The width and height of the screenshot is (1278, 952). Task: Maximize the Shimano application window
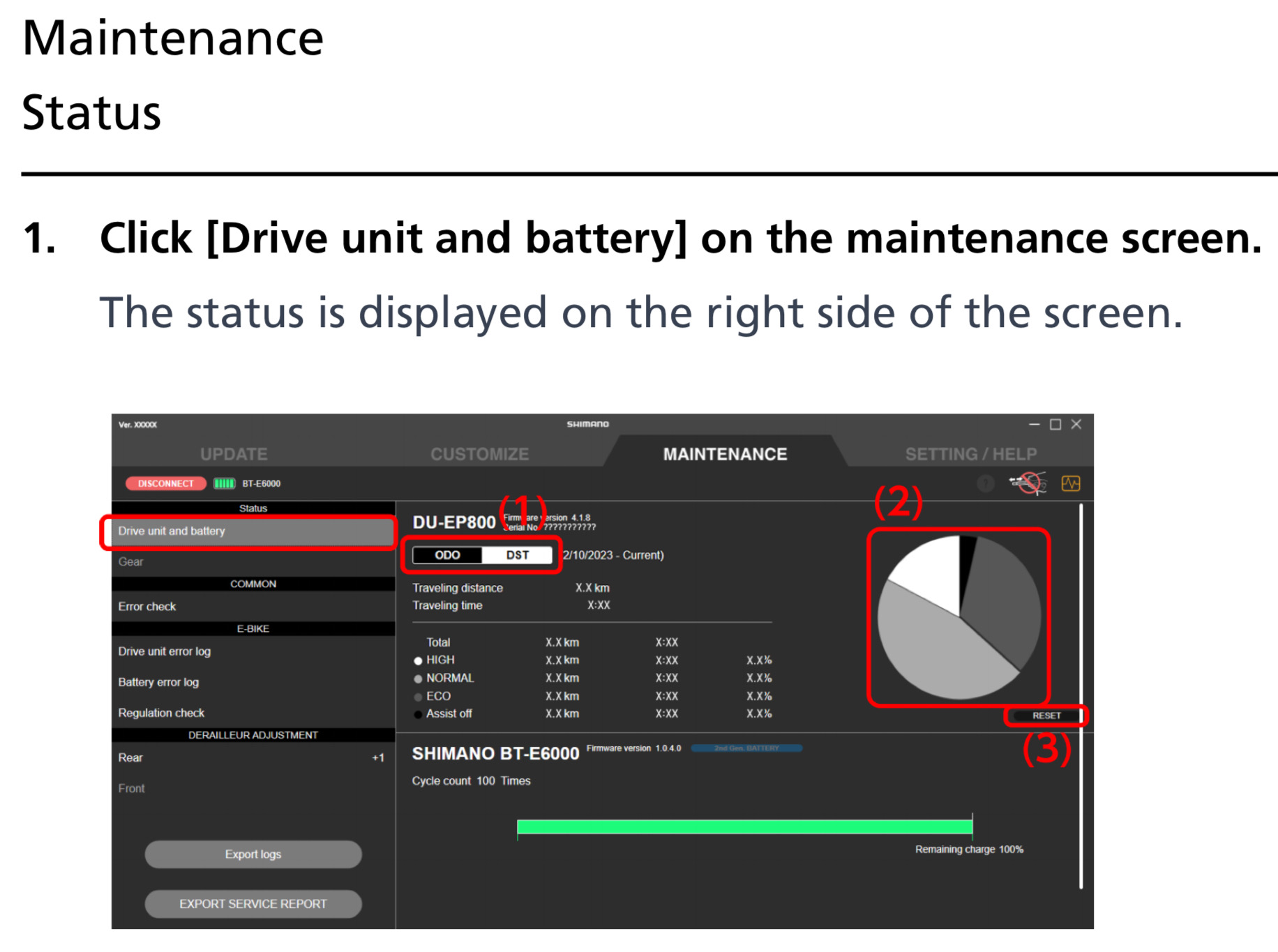[x=1055, y=424]
